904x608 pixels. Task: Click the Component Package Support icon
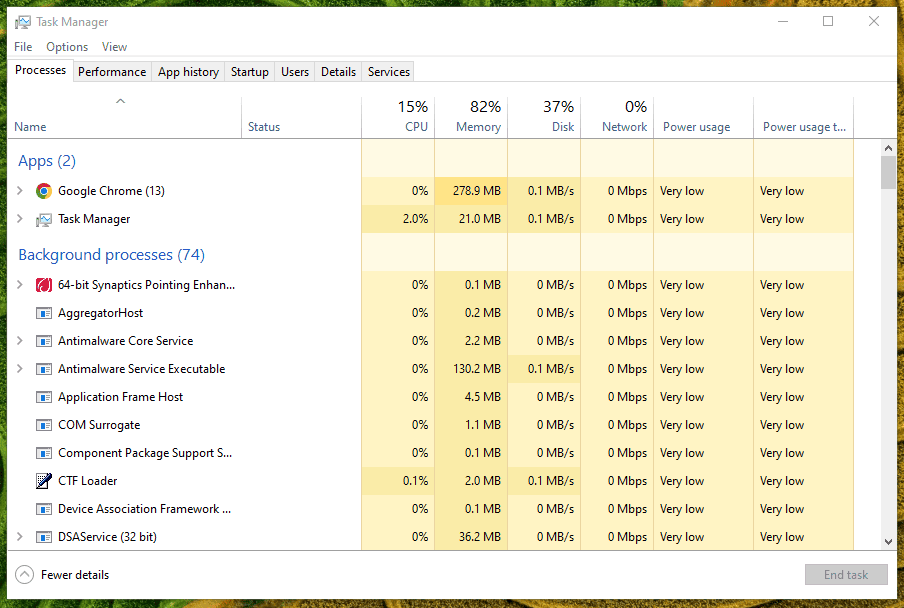(44, 453)
